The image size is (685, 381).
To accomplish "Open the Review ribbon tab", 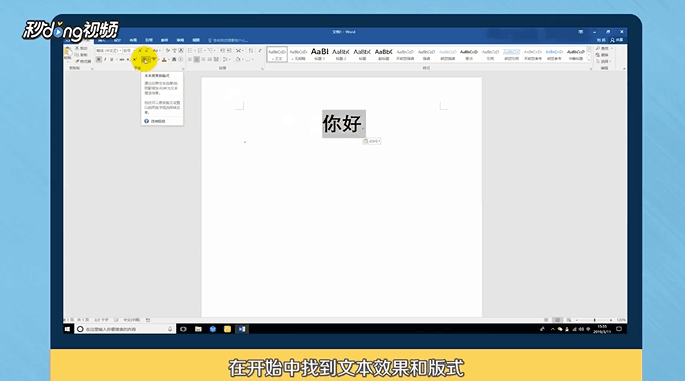I will point(180,40).
